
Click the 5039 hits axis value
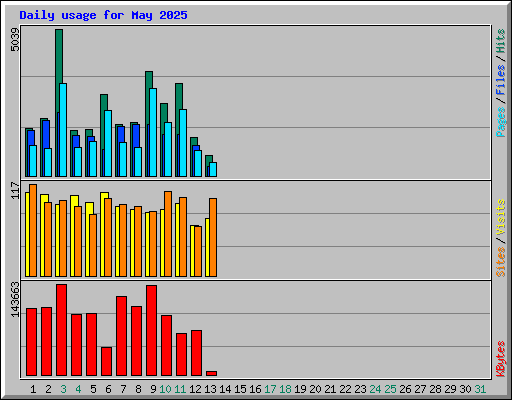tap(15, 40)
